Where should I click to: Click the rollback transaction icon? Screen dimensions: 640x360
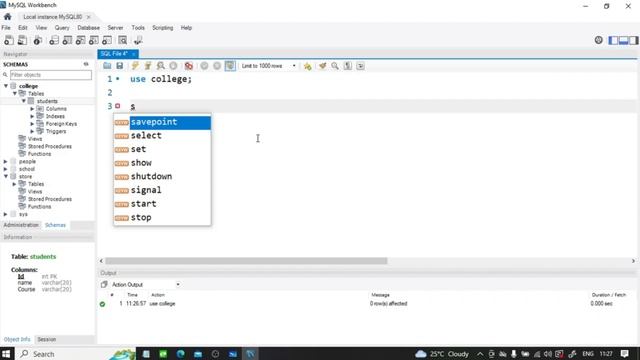click(217, 66)
